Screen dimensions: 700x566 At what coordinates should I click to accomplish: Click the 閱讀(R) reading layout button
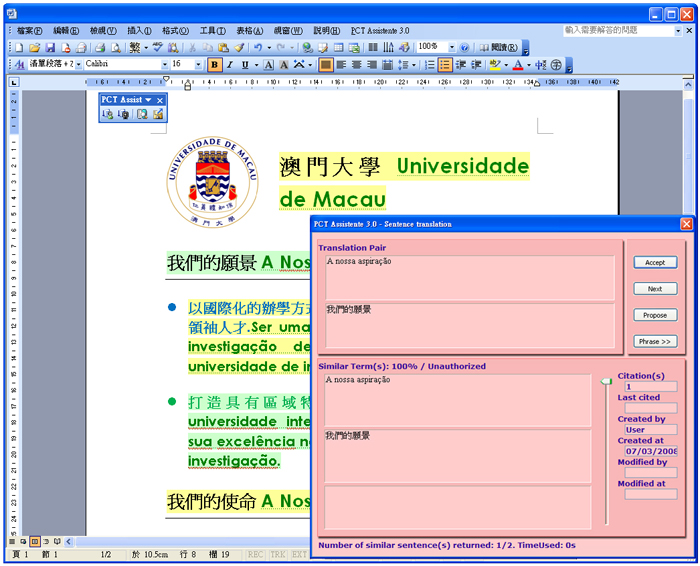tap(498, 47)
